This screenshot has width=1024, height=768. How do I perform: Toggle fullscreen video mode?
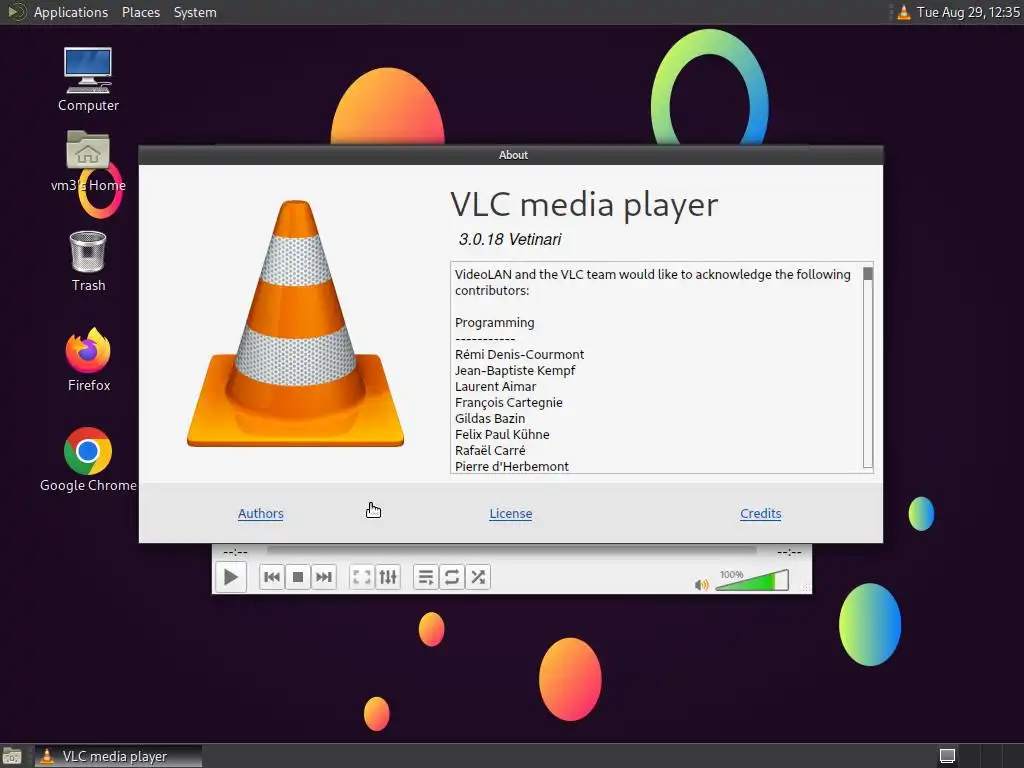coord(362,577)
